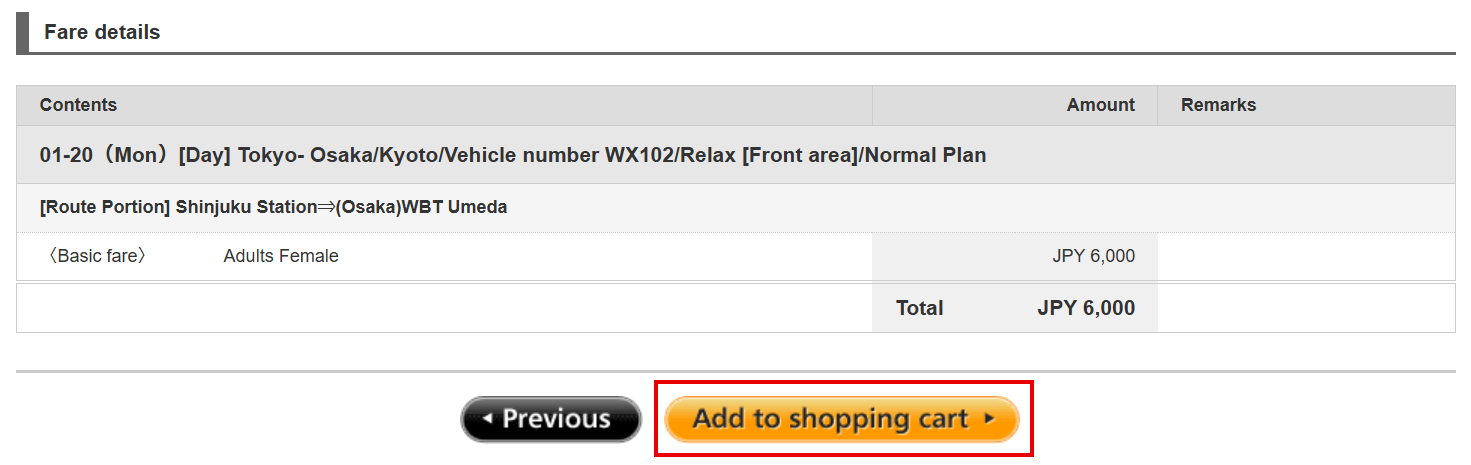The image size is (1471, 465).
Task: Click the 01-20 Tokyo-Osaka/Kyoto trip title row
Action: [x=512, y=155]
